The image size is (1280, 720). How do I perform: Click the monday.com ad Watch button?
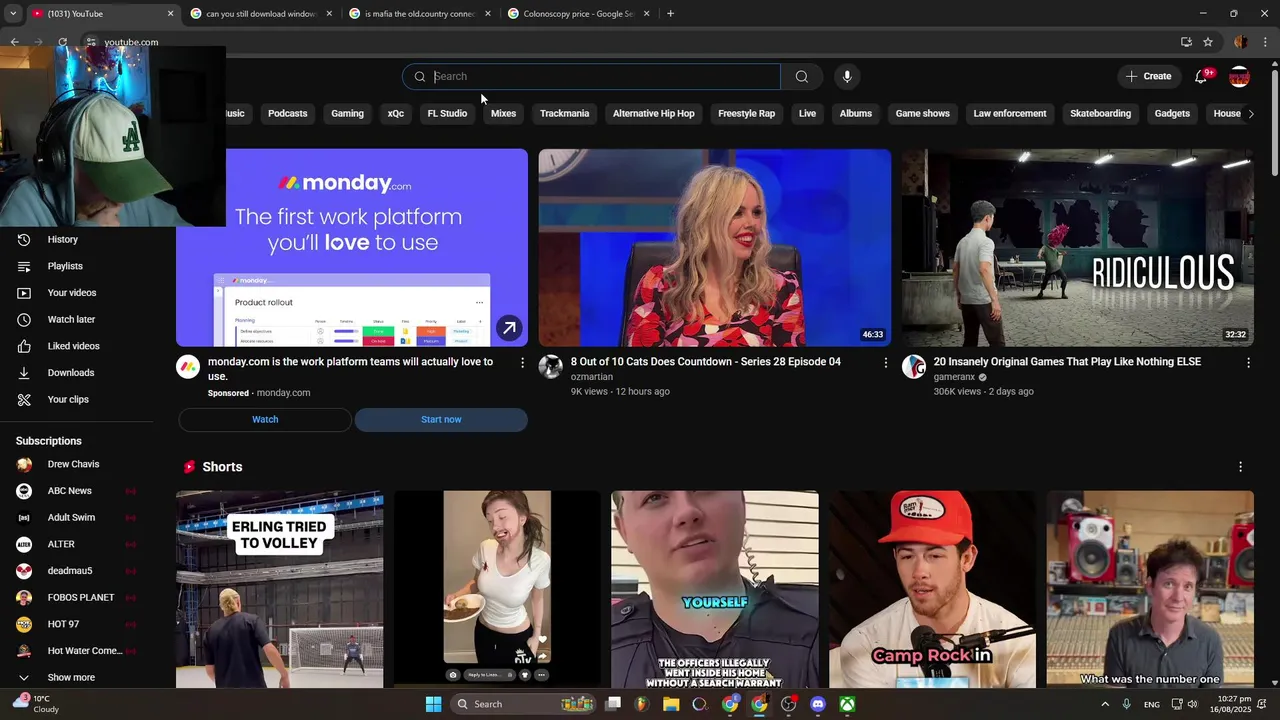265,420
